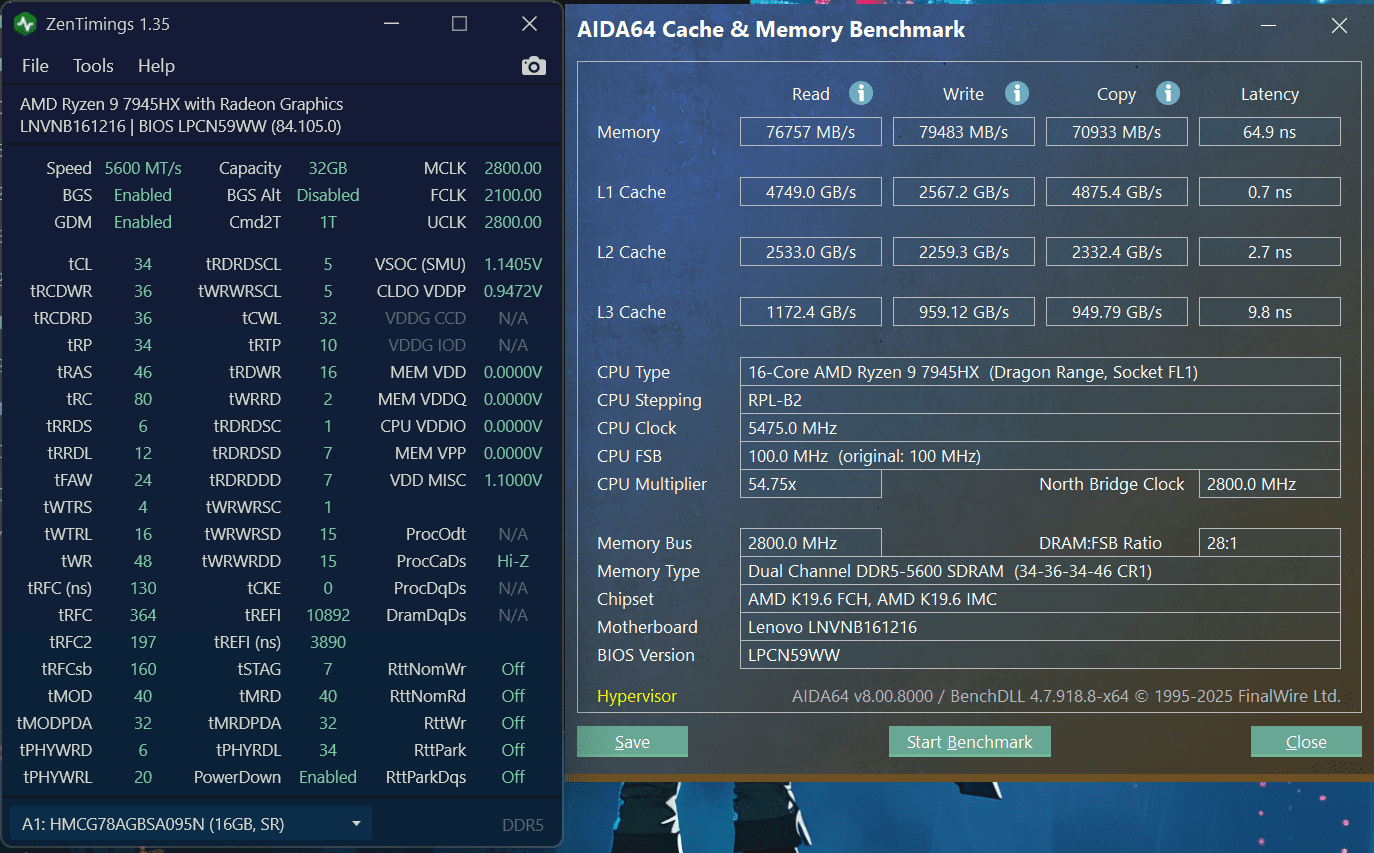The width and height of the screenshot is (1374, 853).
Task: Click the tRFC value 364
Action: click(143, 615)
